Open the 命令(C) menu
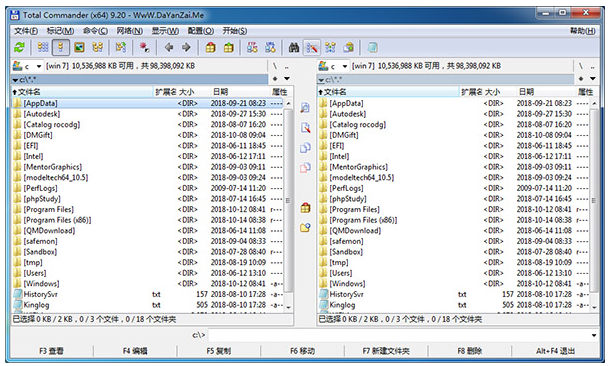 point(96,31)
